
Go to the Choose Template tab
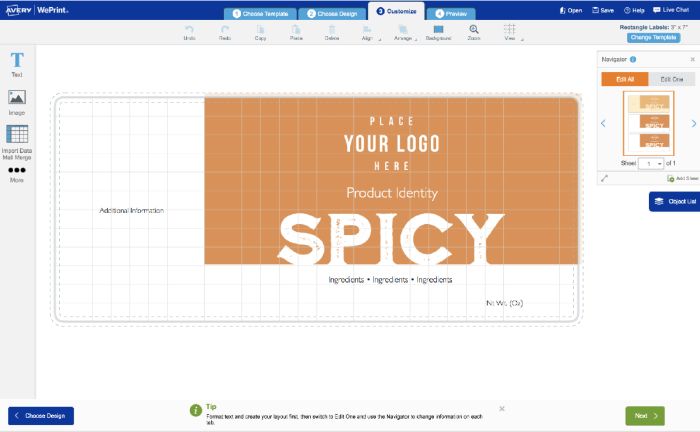coord(260,14)
